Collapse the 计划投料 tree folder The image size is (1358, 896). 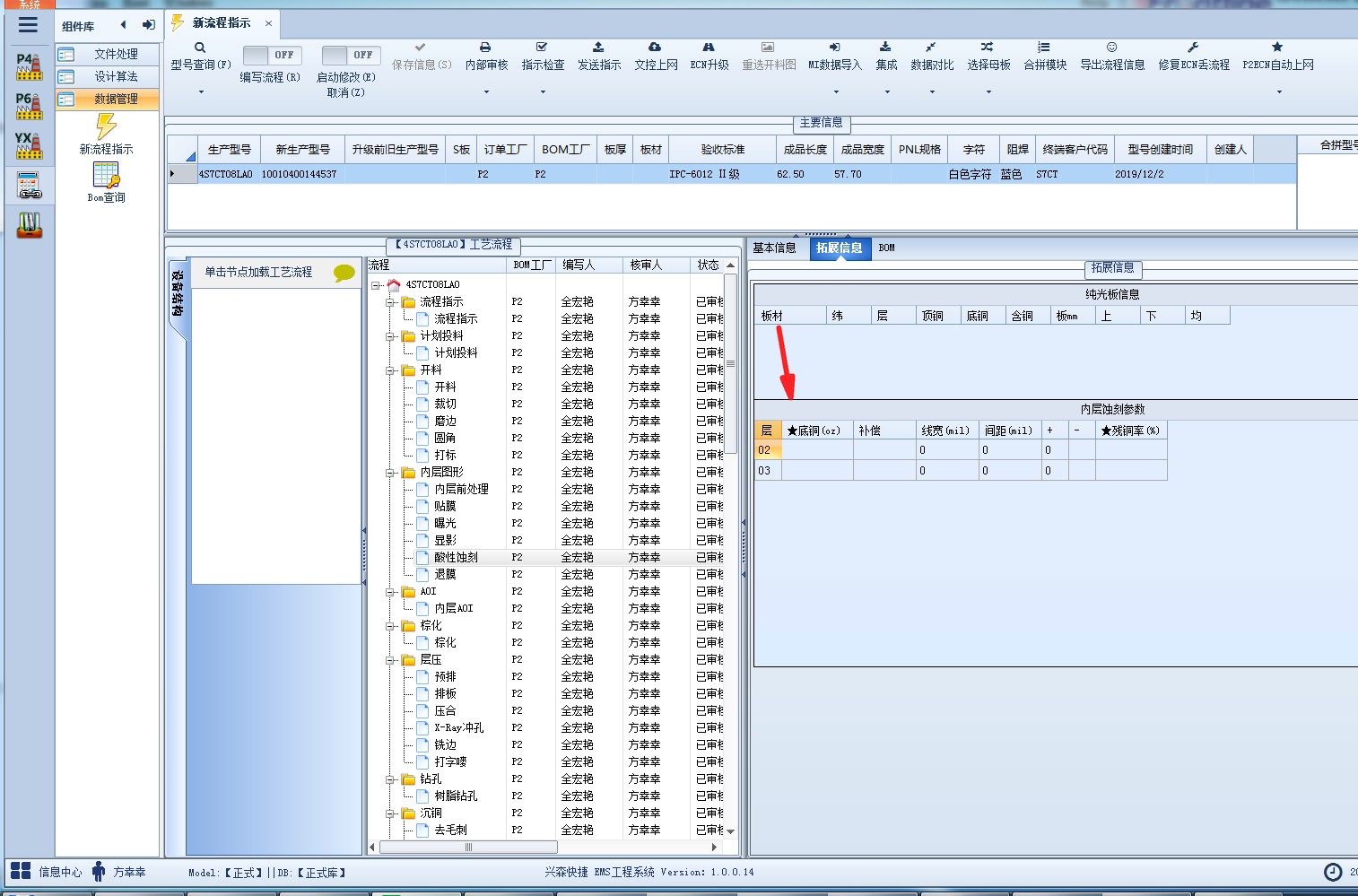(391, 336)
